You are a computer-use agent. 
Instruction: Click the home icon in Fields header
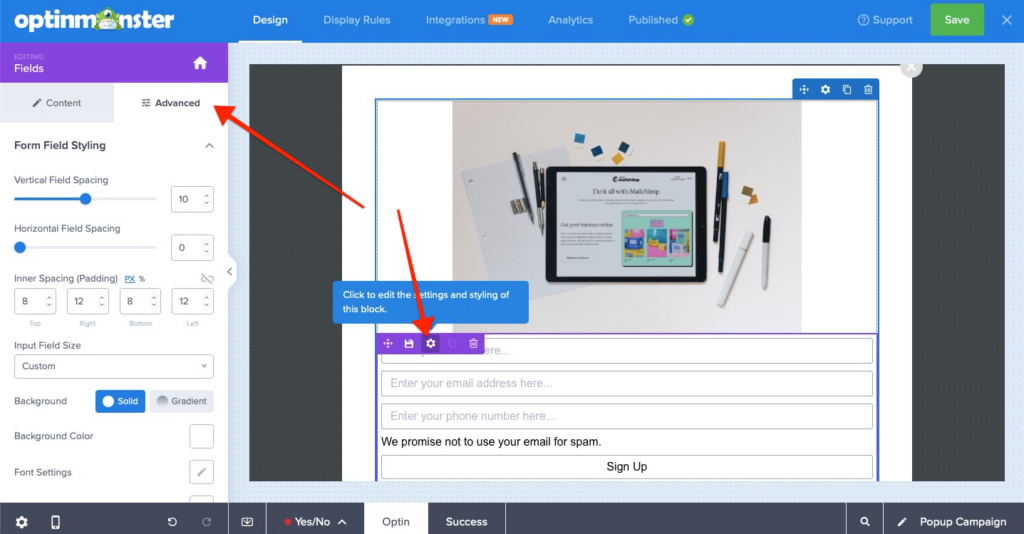[x=200, y=63]
